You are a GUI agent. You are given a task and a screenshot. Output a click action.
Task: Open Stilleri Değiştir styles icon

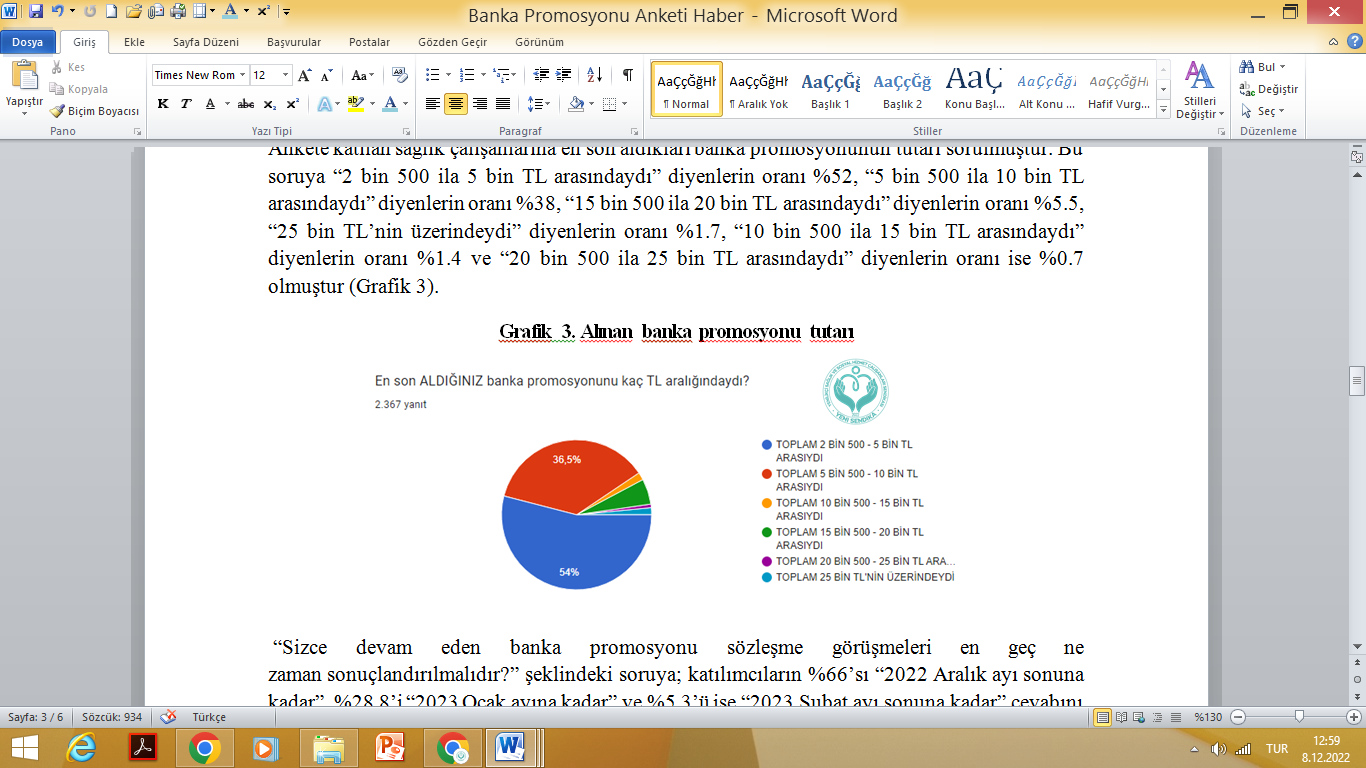(1199, 89)
